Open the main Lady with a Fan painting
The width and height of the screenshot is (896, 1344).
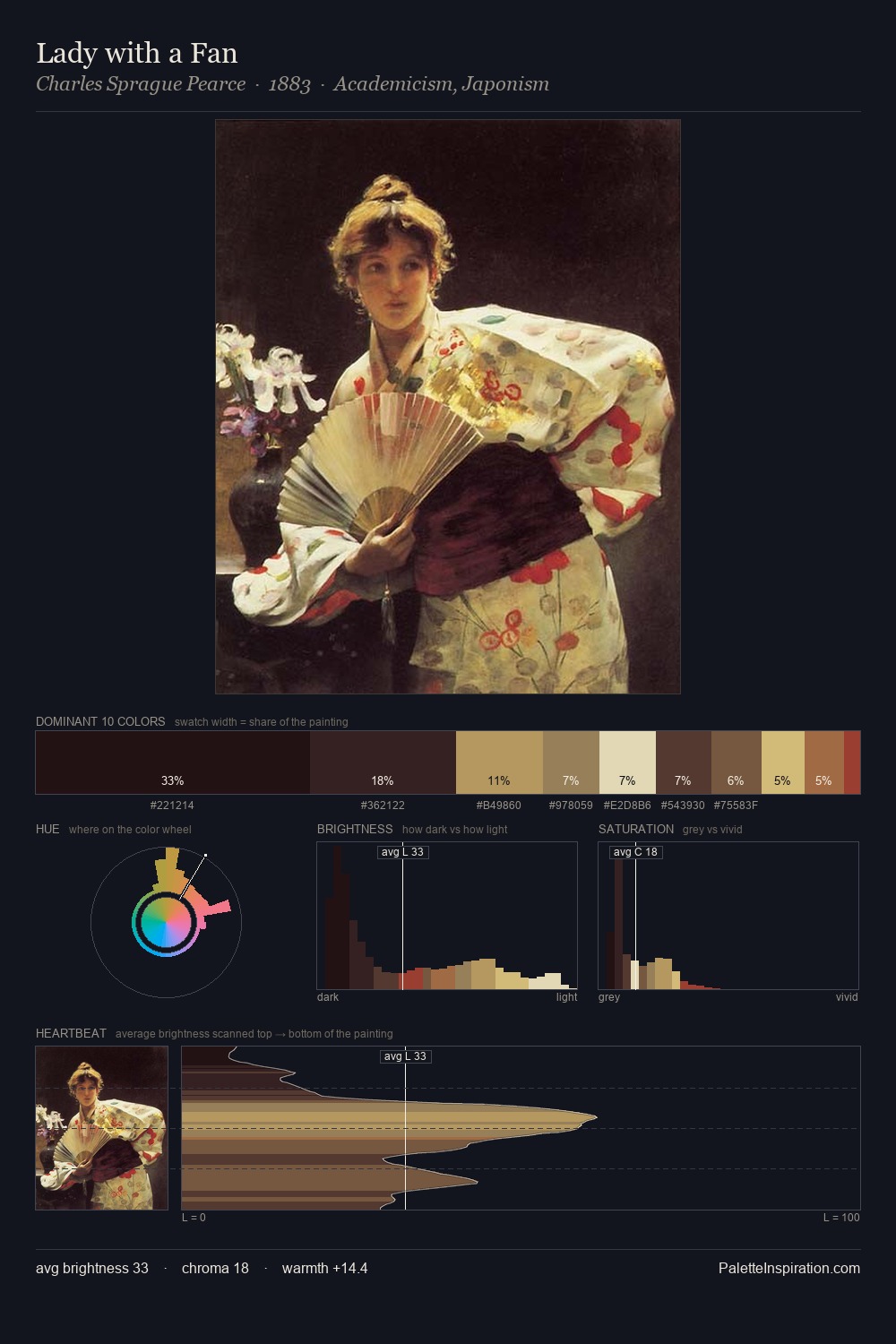pyautogui.click(x=448, y=407)
